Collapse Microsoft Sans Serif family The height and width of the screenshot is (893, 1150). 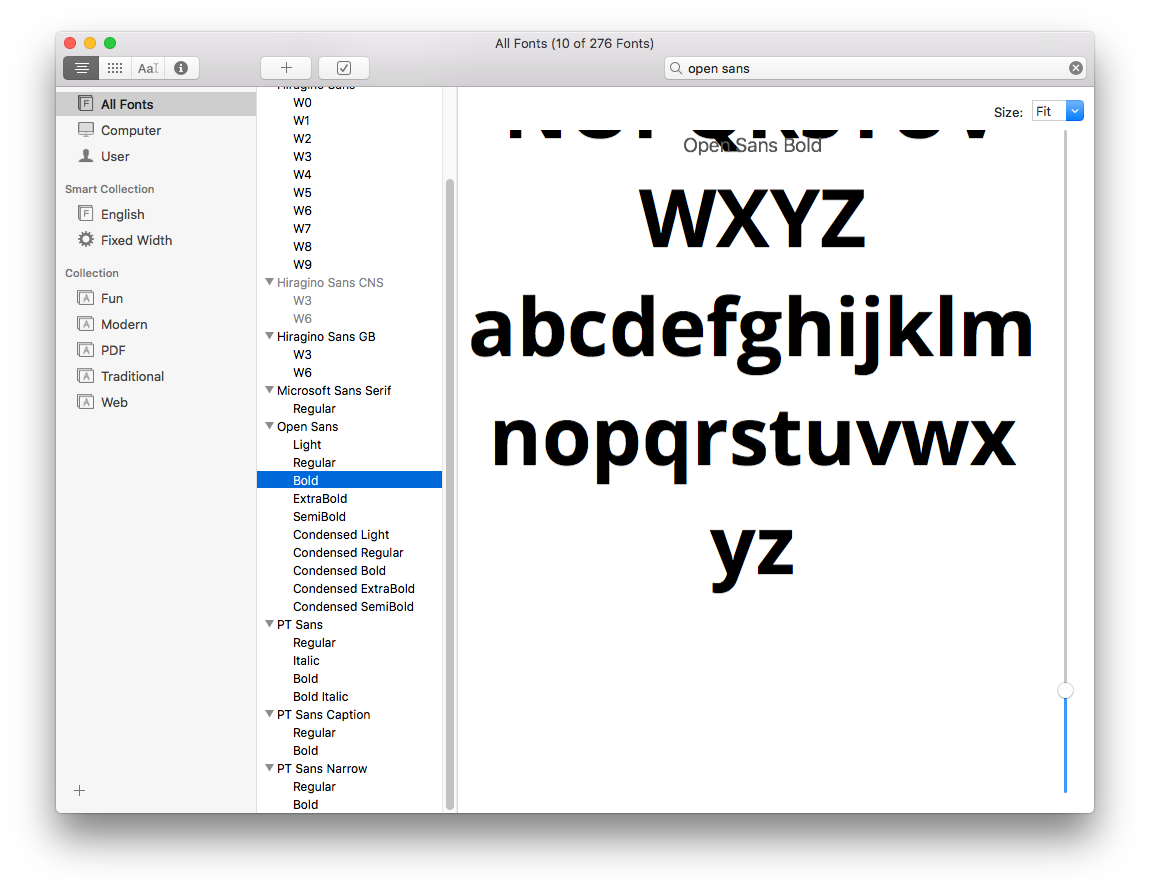tap(269, 390)
